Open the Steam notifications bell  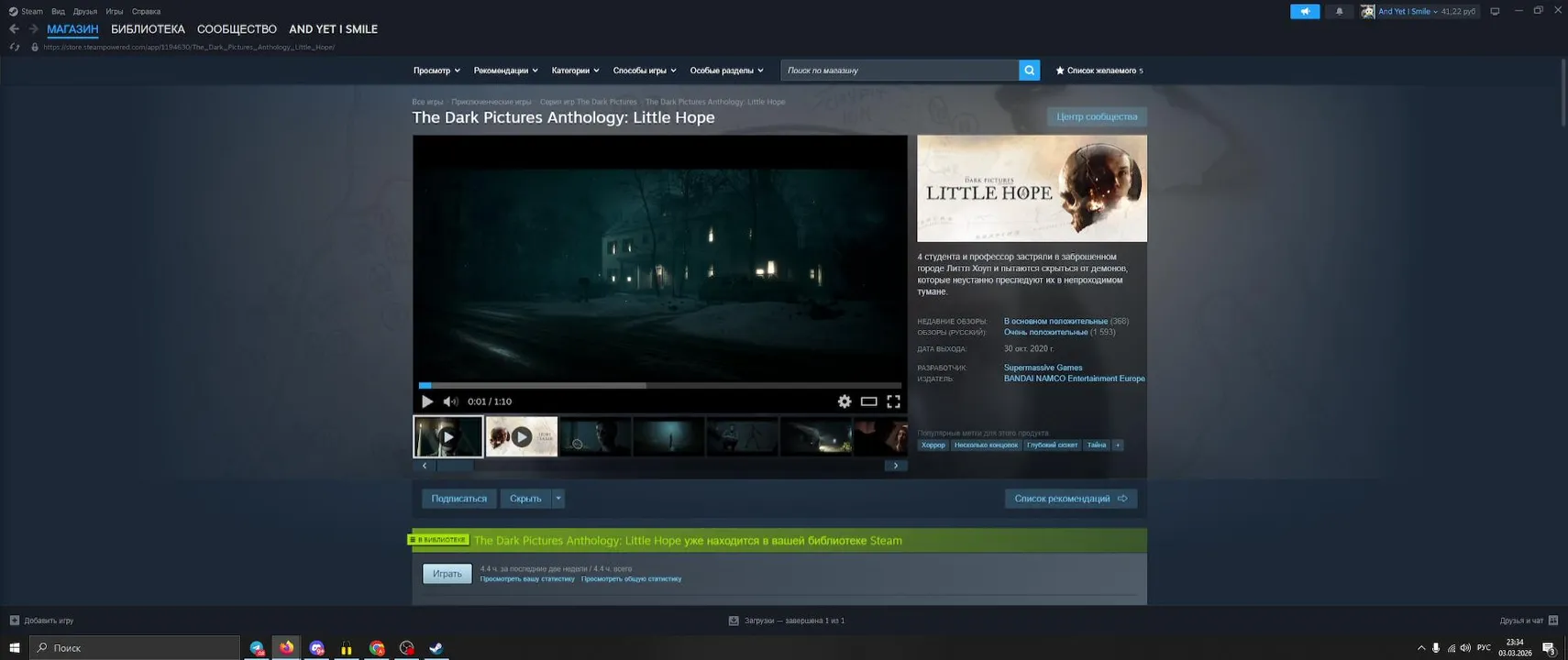pyautogui.click(x=1339, y=11)
